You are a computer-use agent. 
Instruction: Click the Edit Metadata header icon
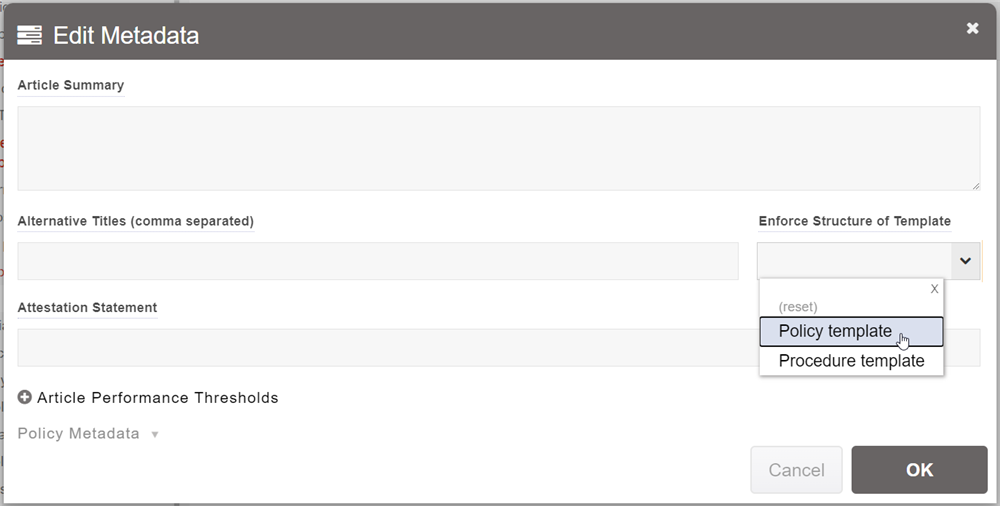point(29,35)
